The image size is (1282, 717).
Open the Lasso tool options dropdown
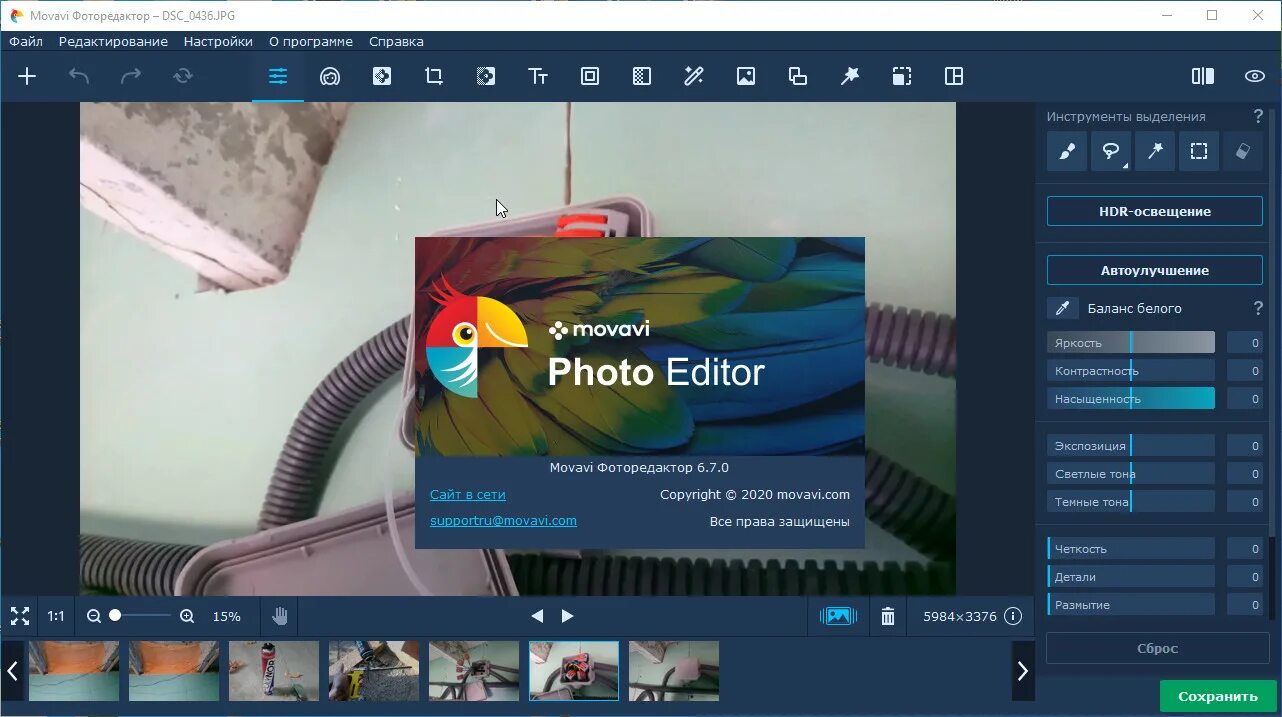coord(1124,166)
